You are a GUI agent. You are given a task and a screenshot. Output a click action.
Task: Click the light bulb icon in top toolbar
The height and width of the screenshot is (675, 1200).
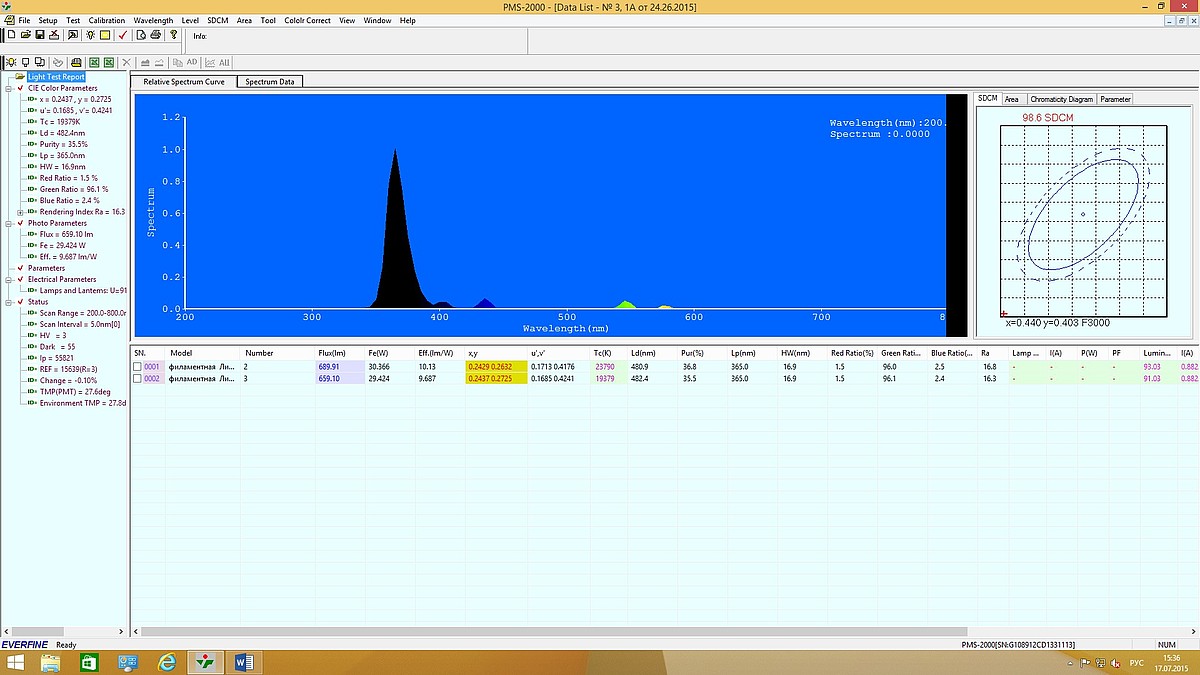(x=91, y=35)
